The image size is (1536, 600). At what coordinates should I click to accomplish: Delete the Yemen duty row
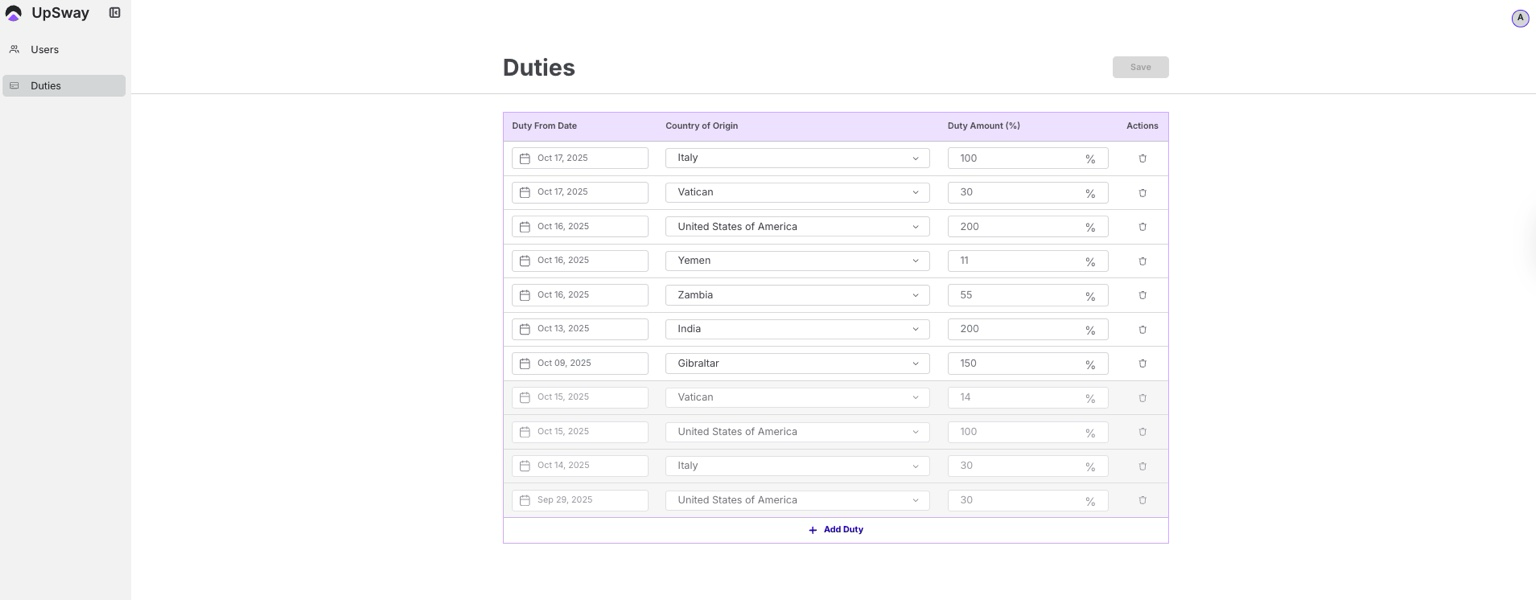pos(1142,261)
